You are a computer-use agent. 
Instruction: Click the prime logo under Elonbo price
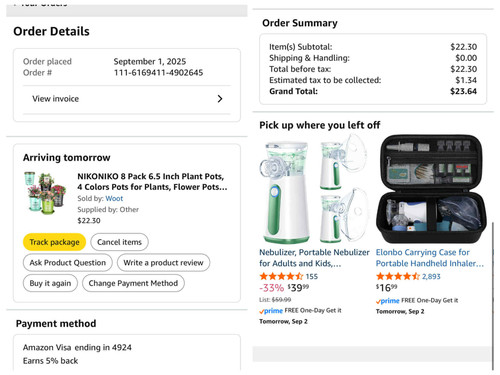[388, 301]
